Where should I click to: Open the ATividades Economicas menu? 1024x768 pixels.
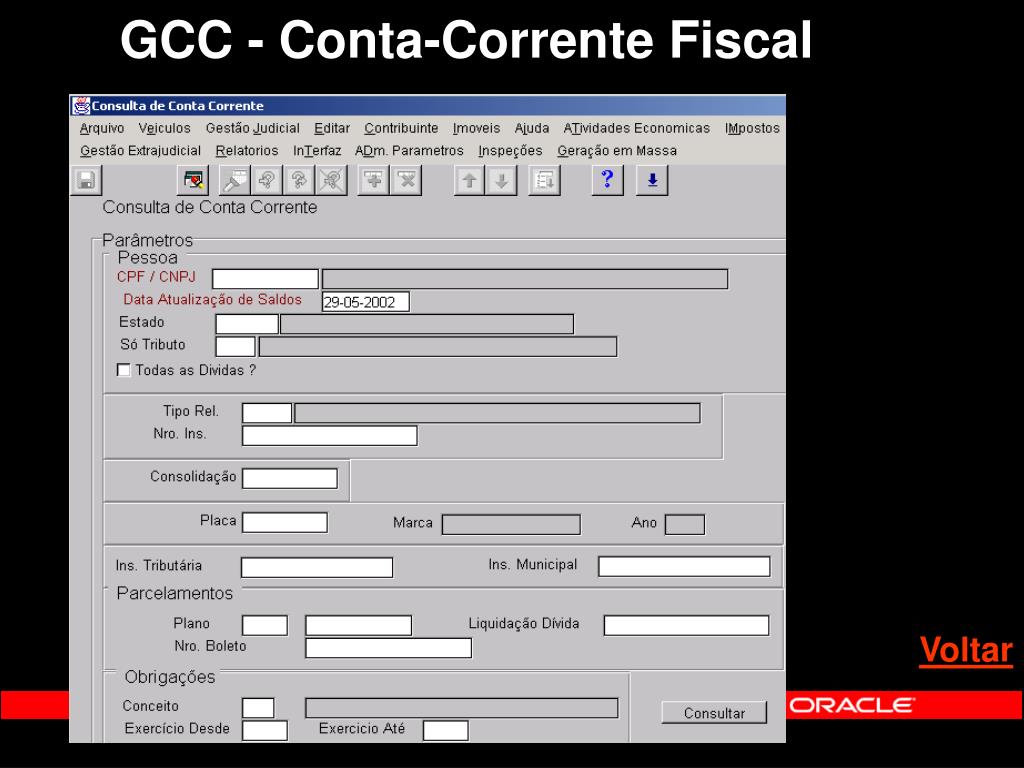pyautogui.click(x=637, y=129)
